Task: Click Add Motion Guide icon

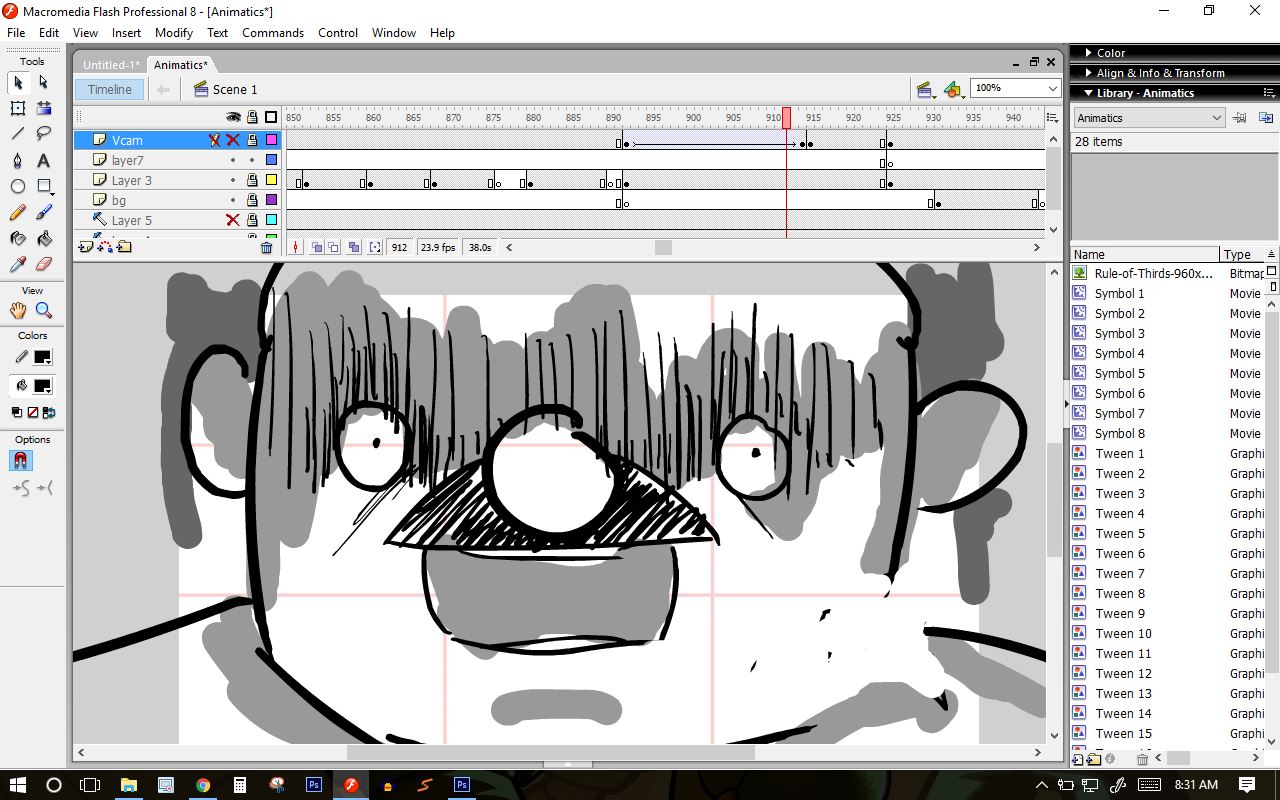Action: (x=105, y=247)
